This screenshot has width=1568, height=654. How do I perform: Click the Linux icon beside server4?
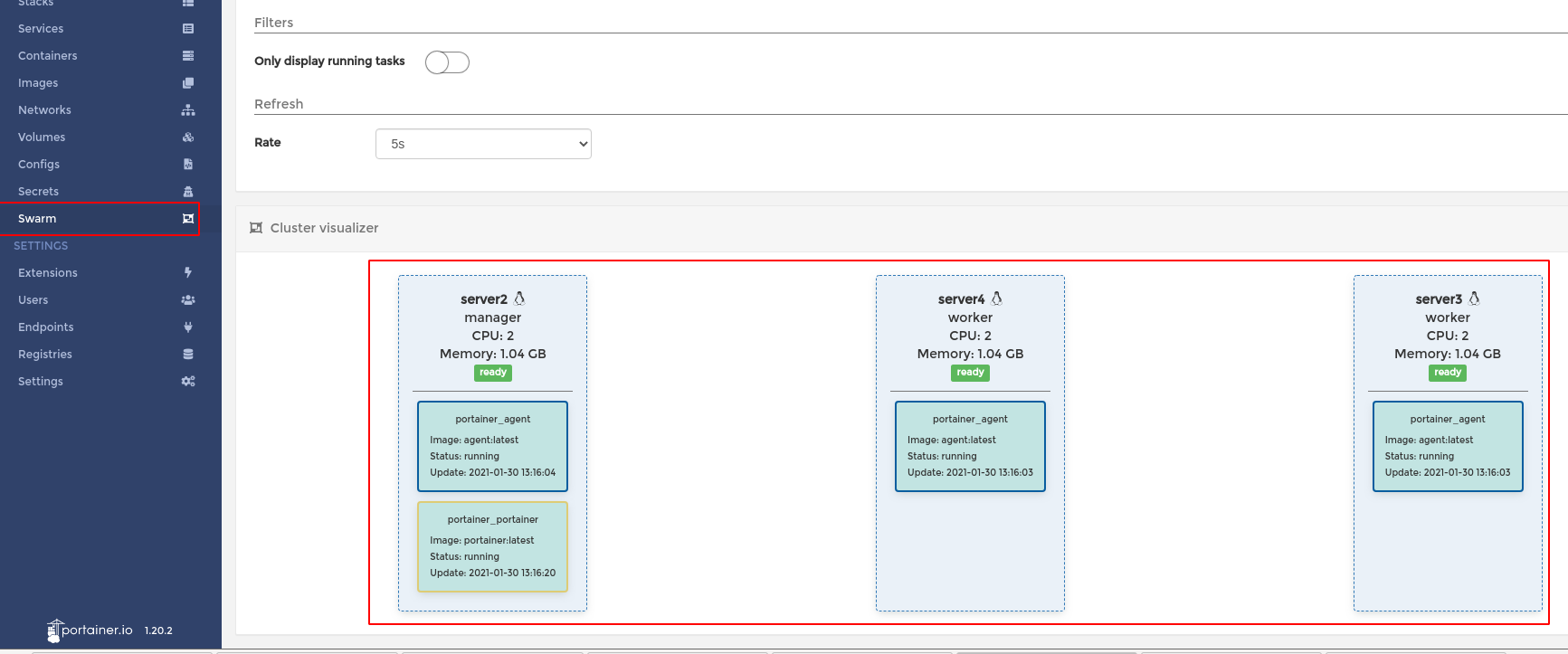[997, 299]
